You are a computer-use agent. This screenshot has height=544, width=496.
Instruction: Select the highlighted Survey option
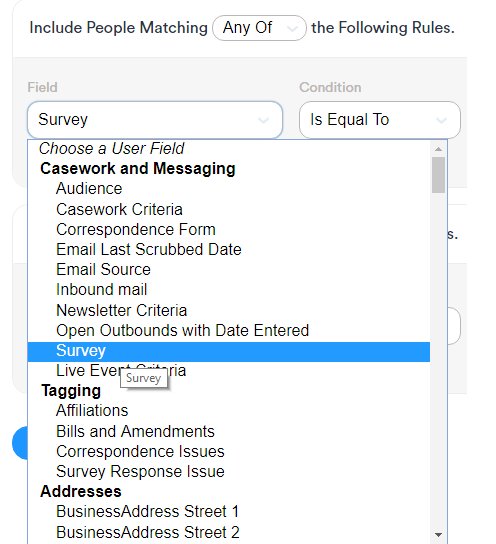229,350
